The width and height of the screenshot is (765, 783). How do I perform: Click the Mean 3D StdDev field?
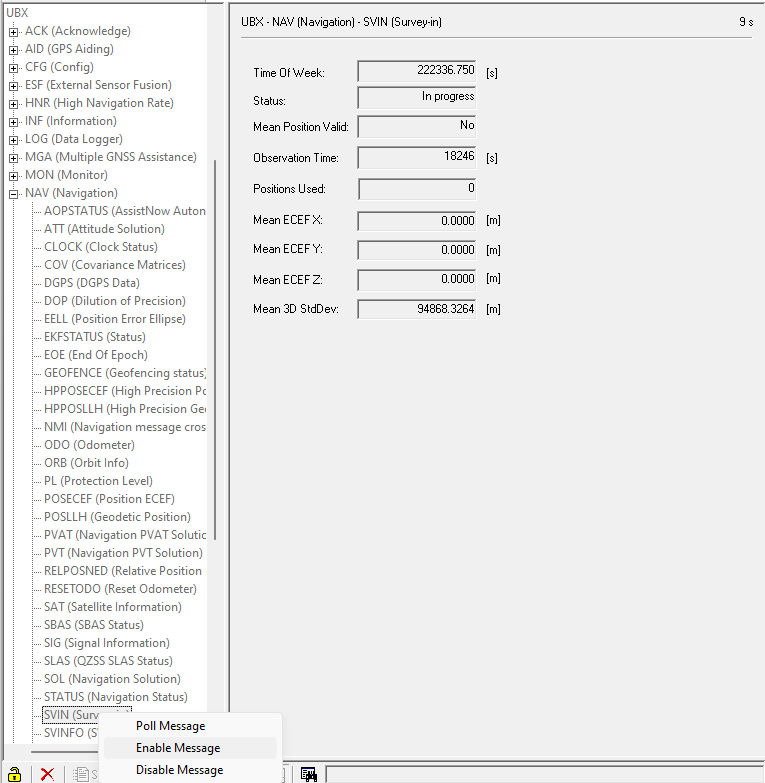[416, 309]
